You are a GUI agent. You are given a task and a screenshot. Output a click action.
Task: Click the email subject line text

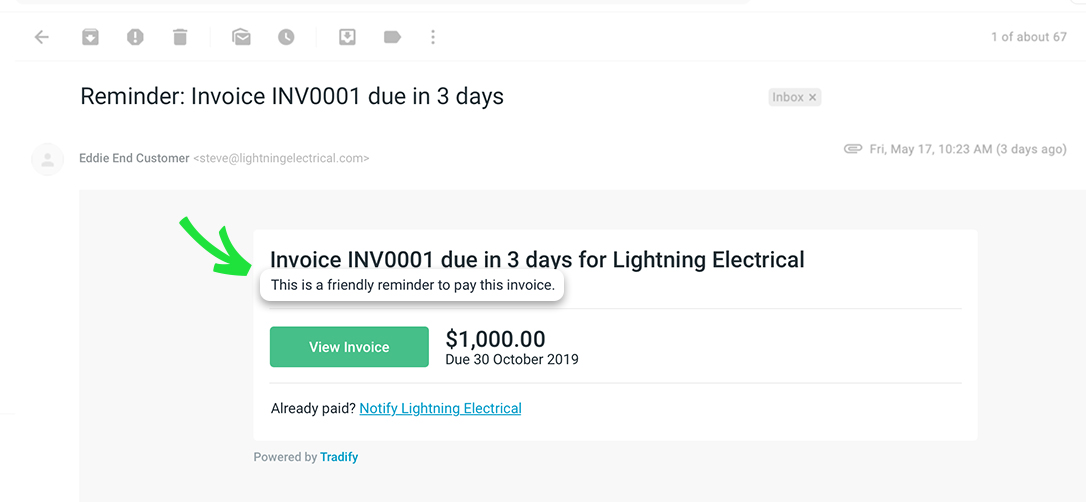292,97
